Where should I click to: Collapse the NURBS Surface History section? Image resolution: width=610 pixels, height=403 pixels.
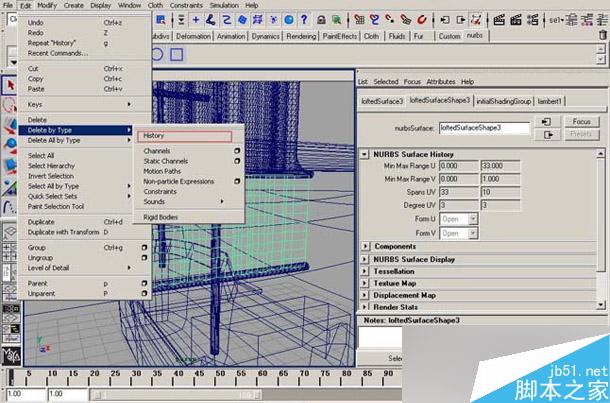click(365, 154)
